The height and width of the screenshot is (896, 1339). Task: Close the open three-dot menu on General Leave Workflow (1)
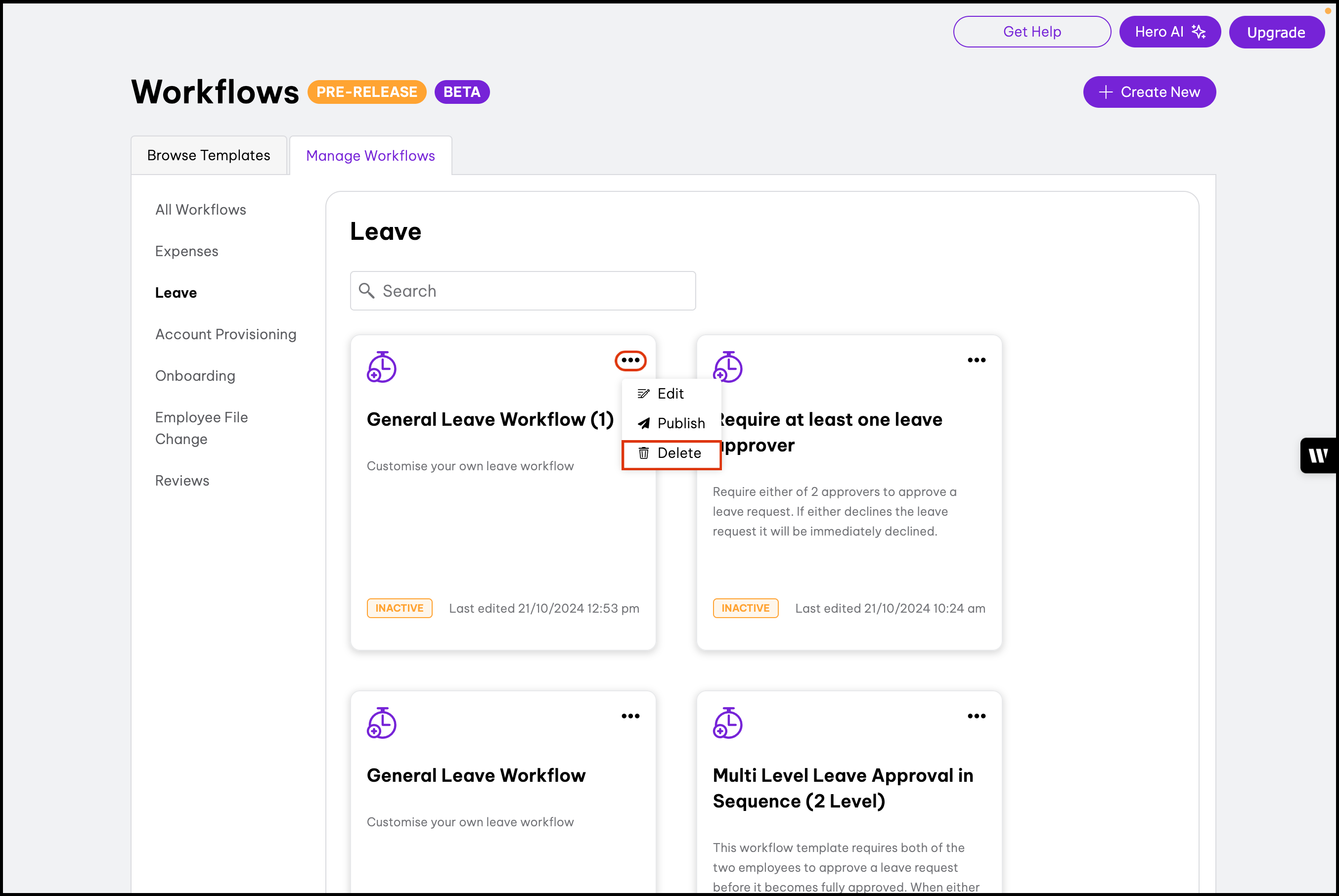[630, 360]
